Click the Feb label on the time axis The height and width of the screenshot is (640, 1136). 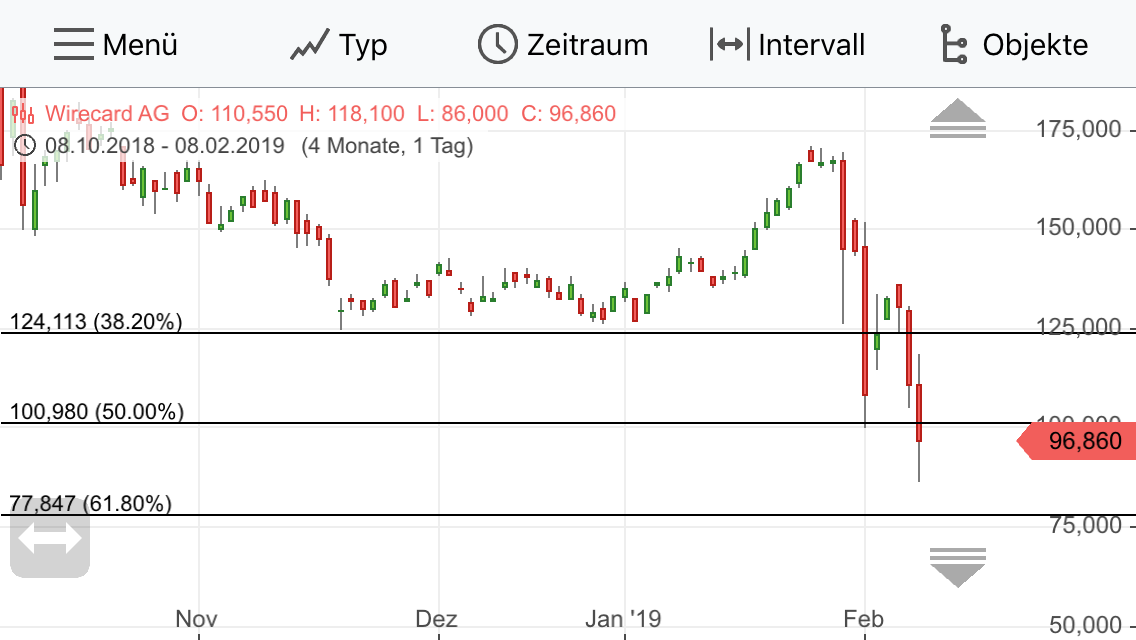tap(864, 618)
